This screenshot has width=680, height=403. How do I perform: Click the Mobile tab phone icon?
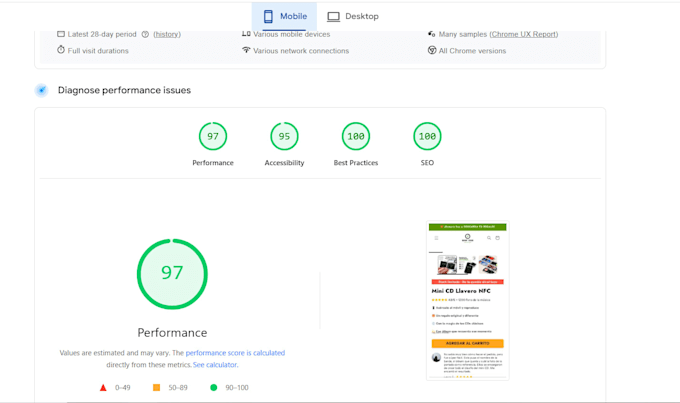click(x=268, y=16)
